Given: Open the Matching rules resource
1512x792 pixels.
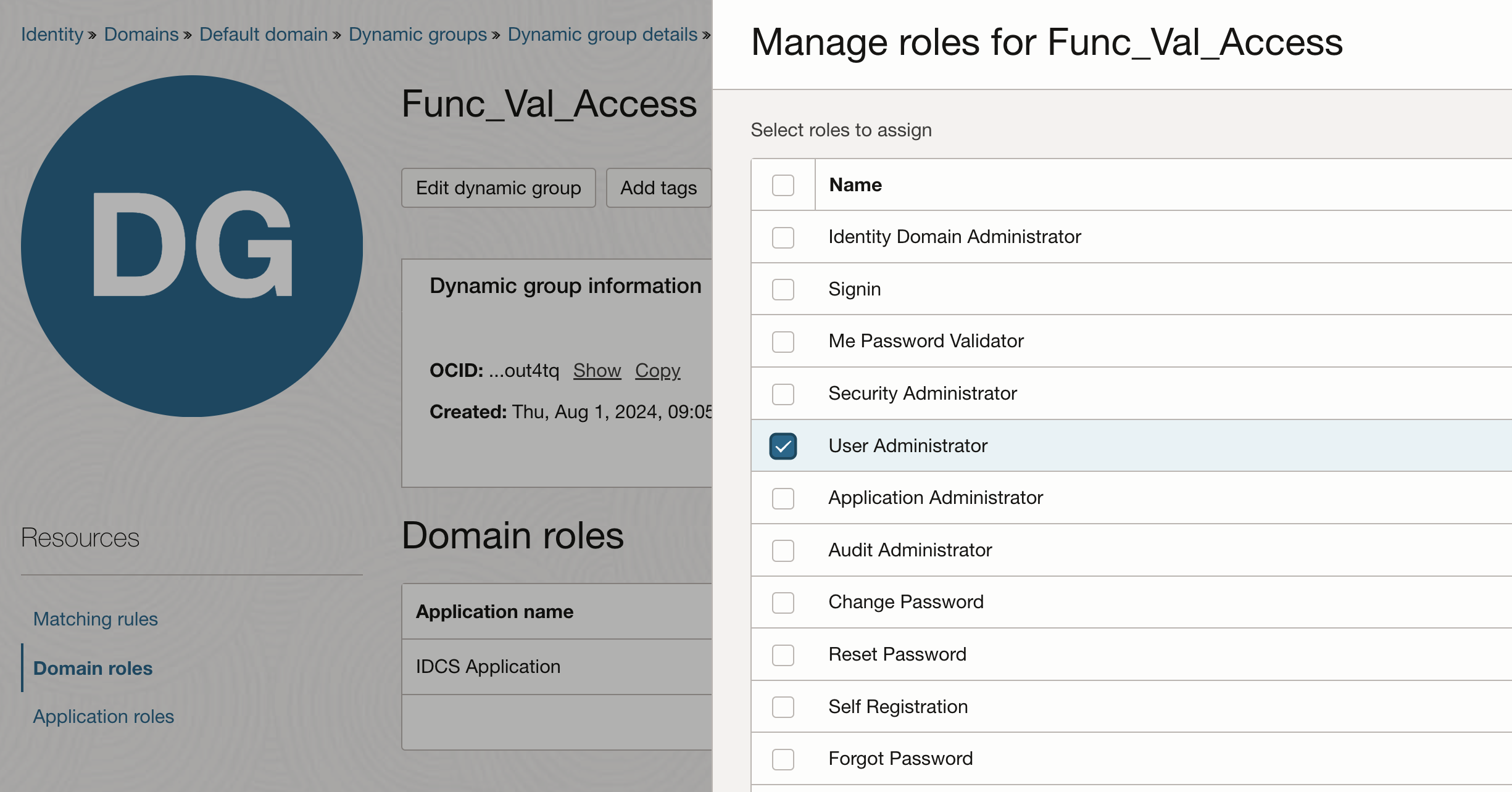Looking at the screenshot, I should click(x=96, y=619).
